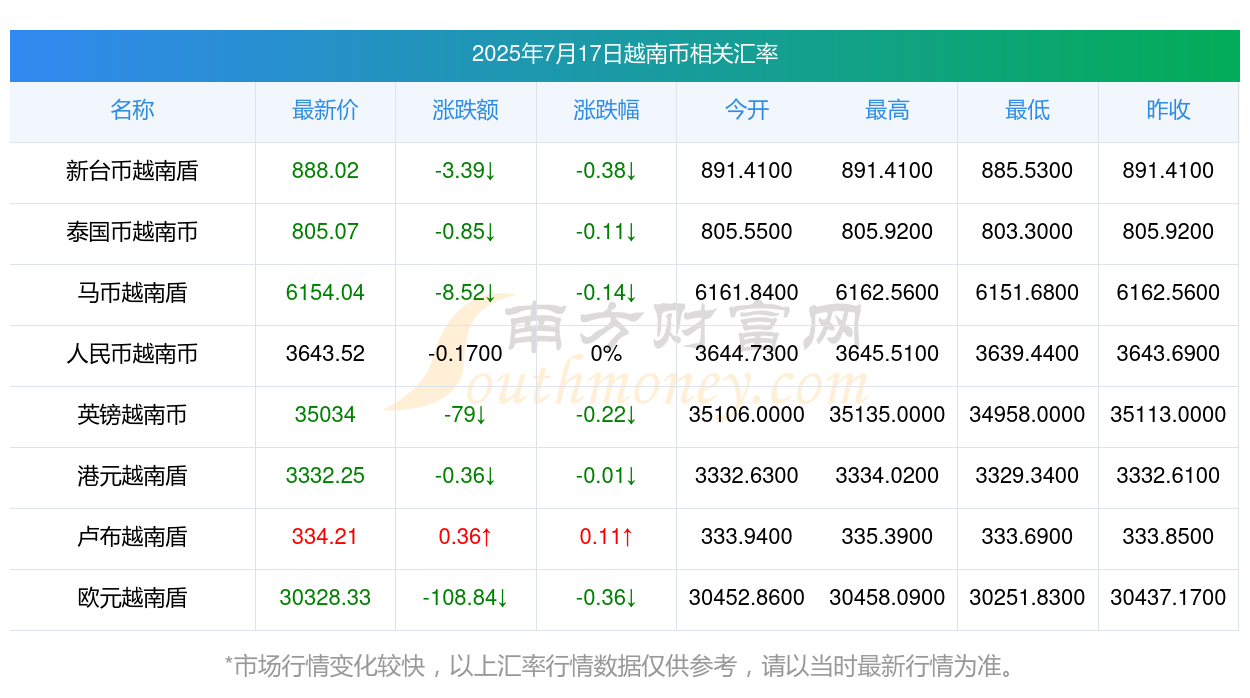Click high value 3645.5100
Screen dimensions: 1250x698
[x=887, y=354]
